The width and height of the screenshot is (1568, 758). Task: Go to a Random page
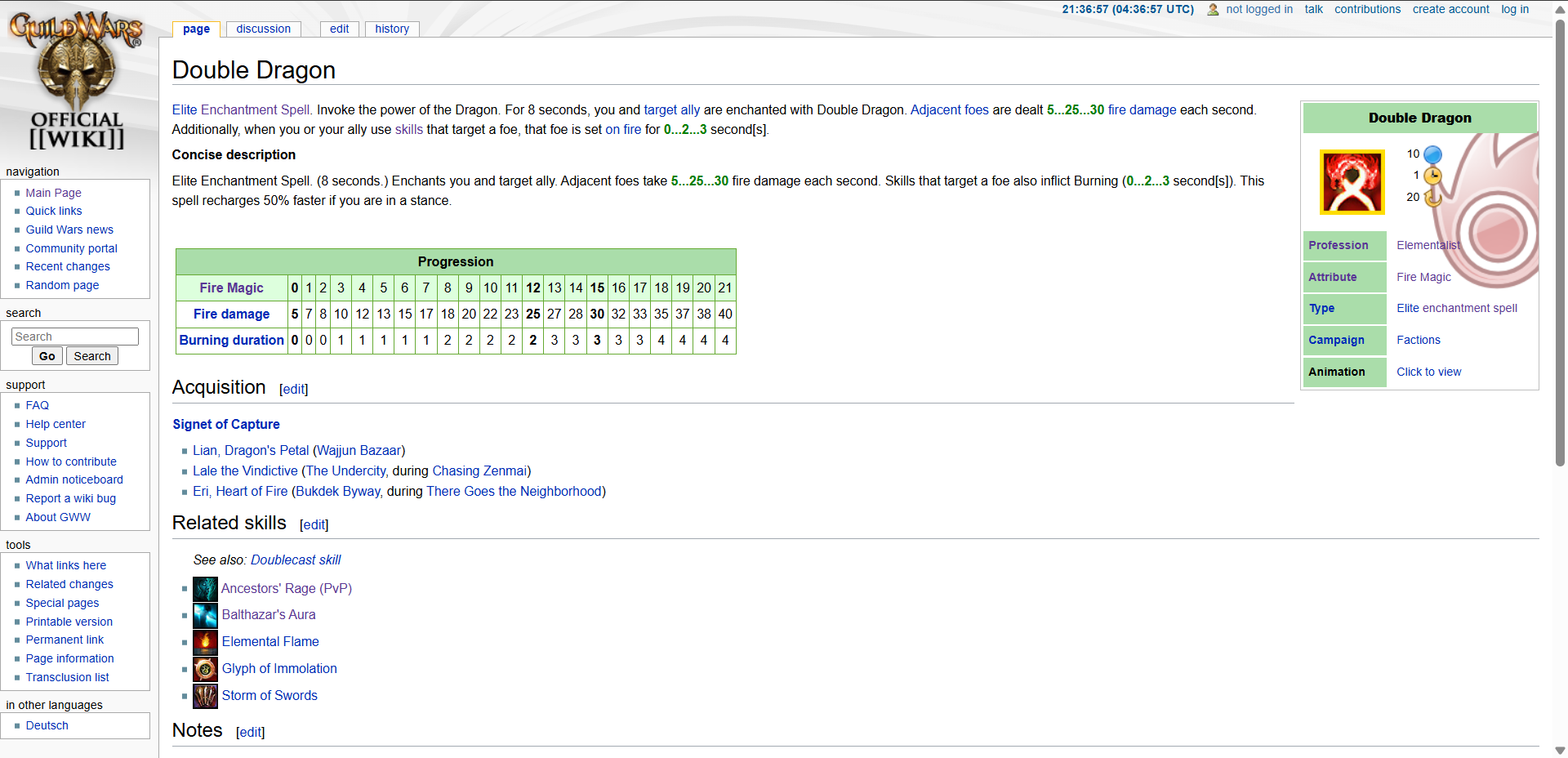coord(62,285)
